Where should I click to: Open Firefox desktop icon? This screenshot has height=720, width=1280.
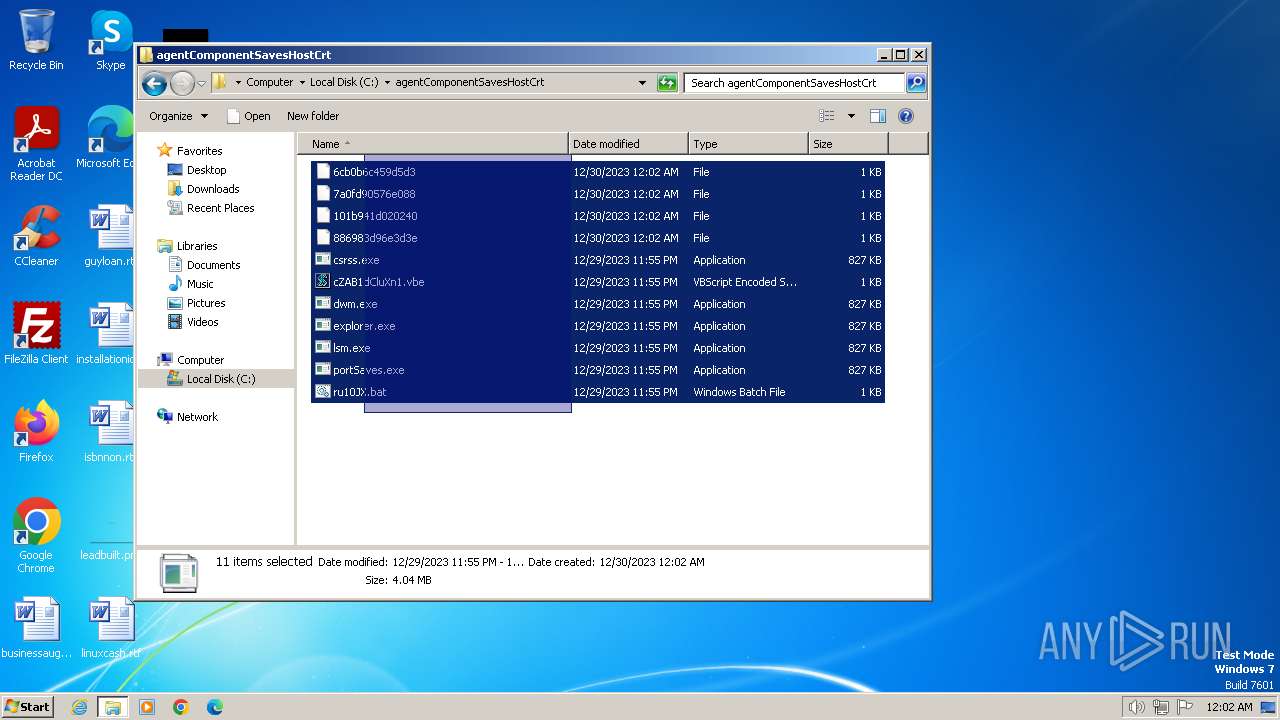tap(36, 432)
